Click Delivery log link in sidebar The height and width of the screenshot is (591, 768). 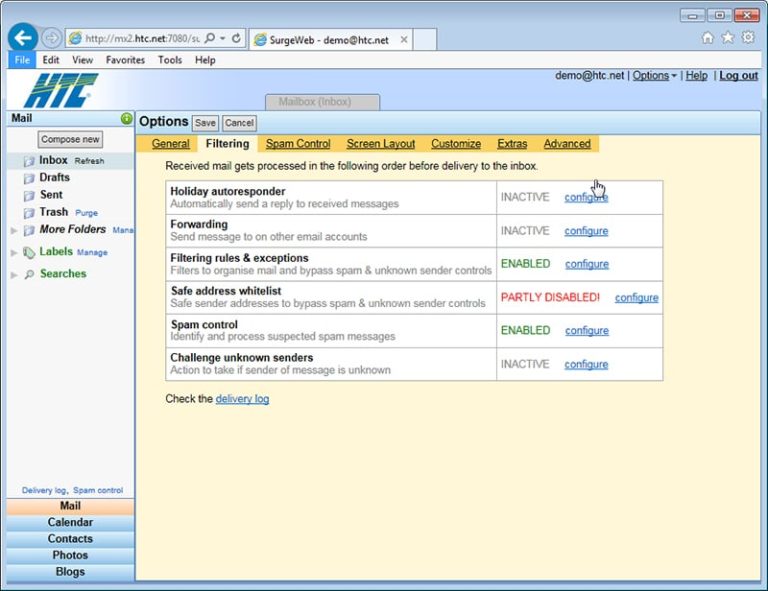44,490
